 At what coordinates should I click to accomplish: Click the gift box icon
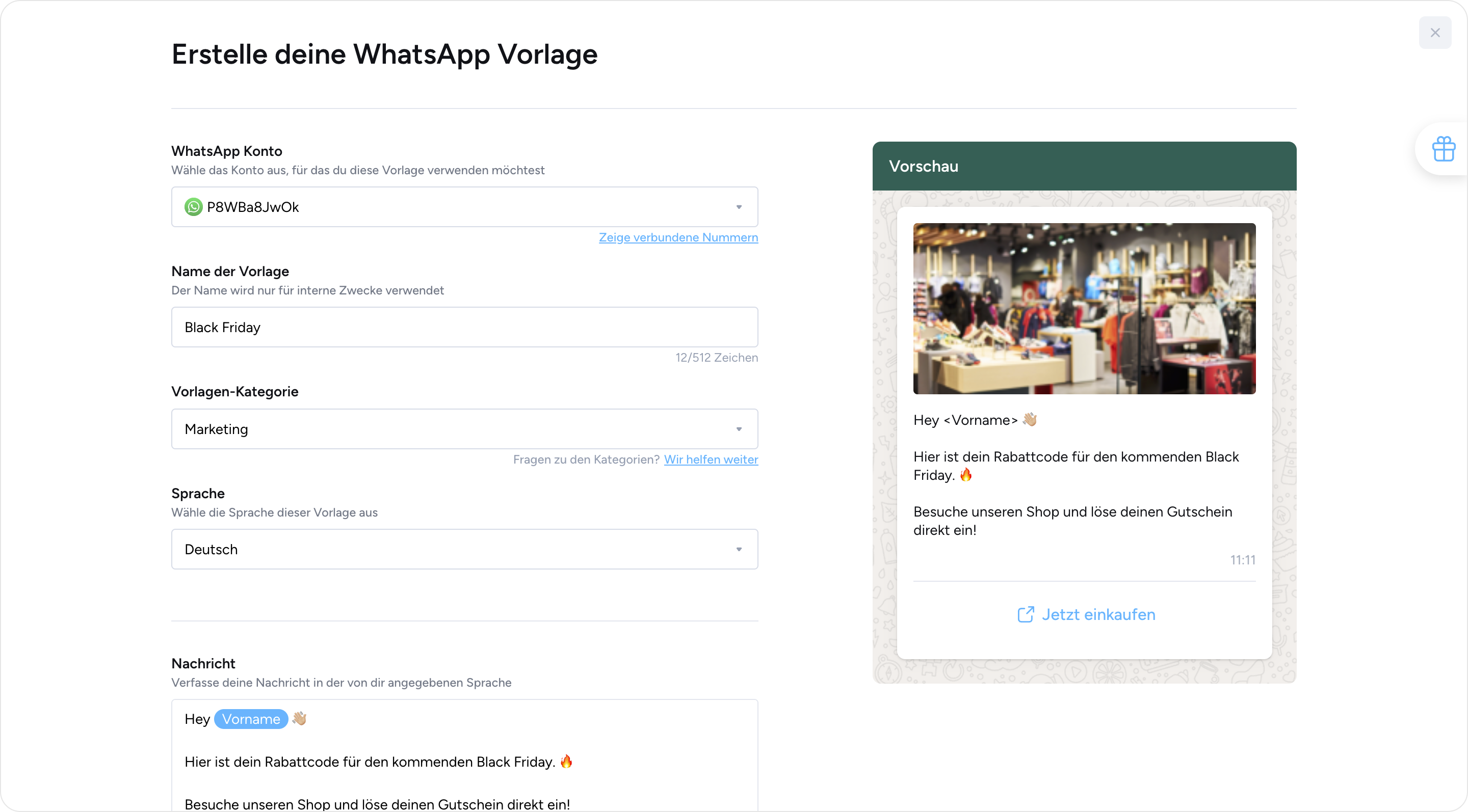[x=1443, y=149]
